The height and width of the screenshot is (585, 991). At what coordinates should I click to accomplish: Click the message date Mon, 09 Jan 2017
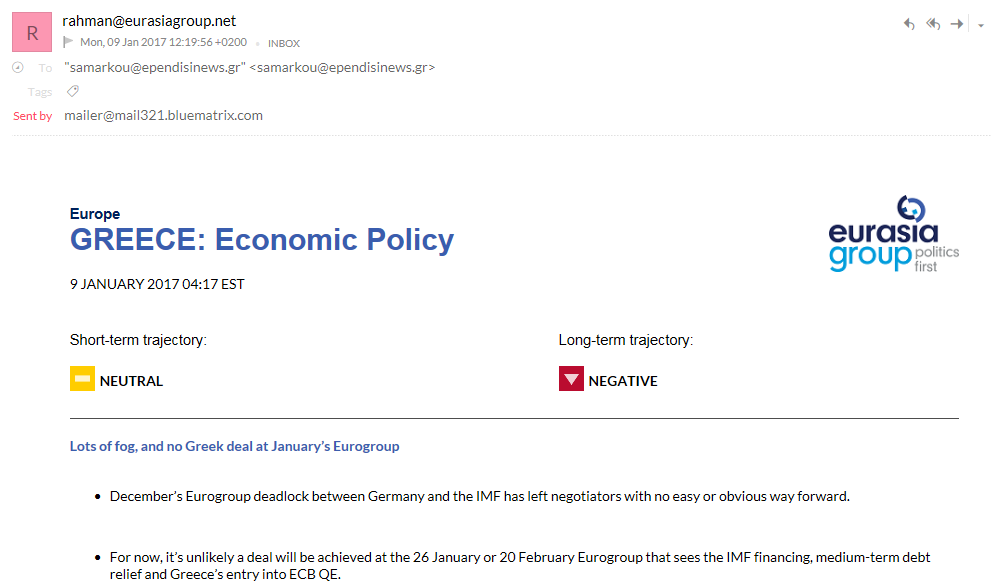(163, 42)
